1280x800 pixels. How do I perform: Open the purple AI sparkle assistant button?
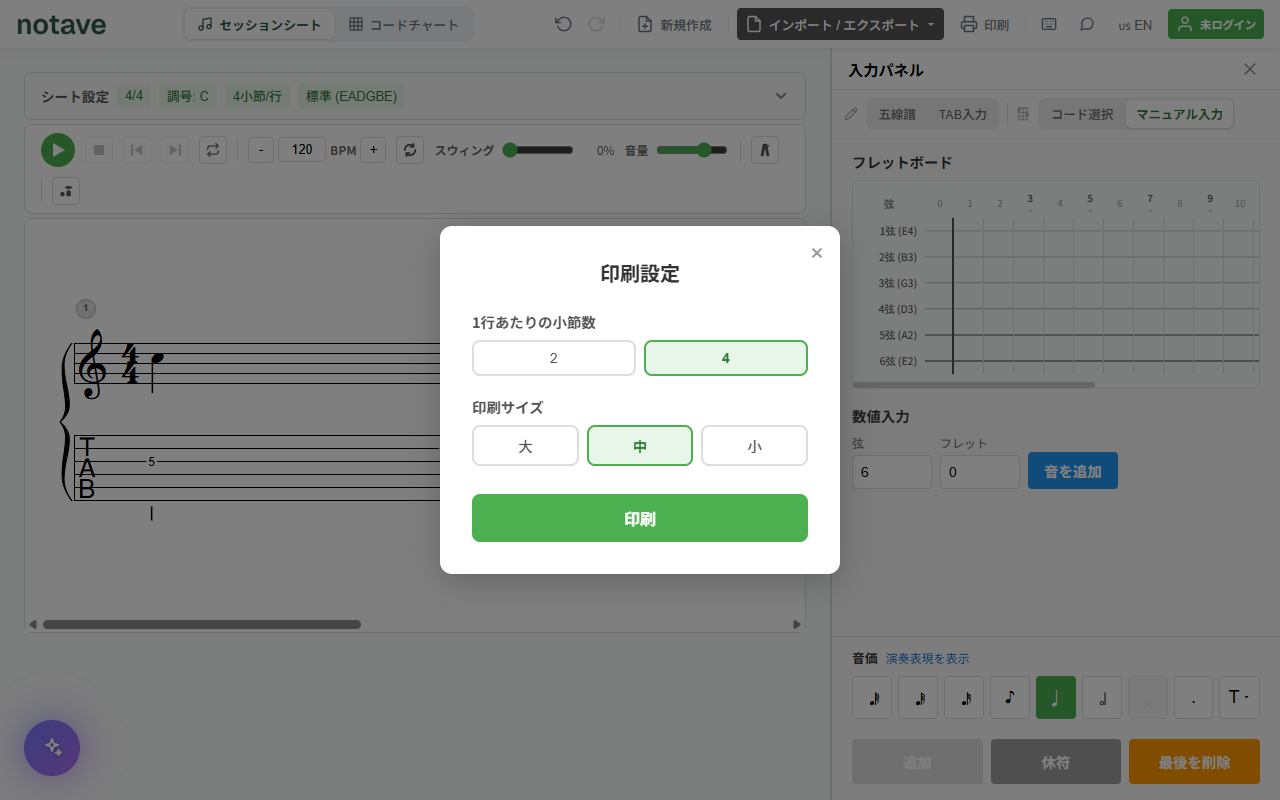click(52, 748)
